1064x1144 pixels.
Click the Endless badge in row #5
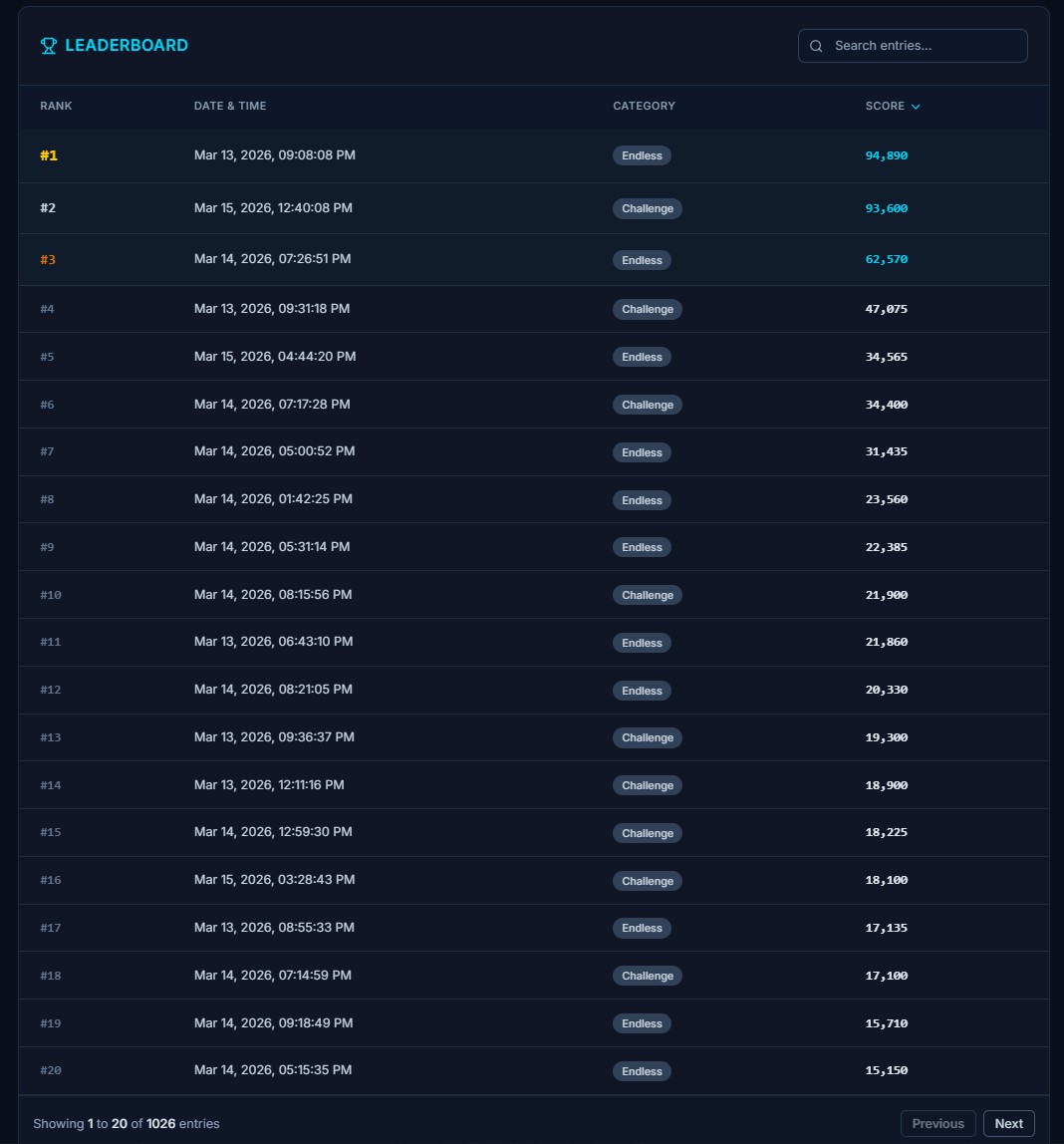coord(642,357)
